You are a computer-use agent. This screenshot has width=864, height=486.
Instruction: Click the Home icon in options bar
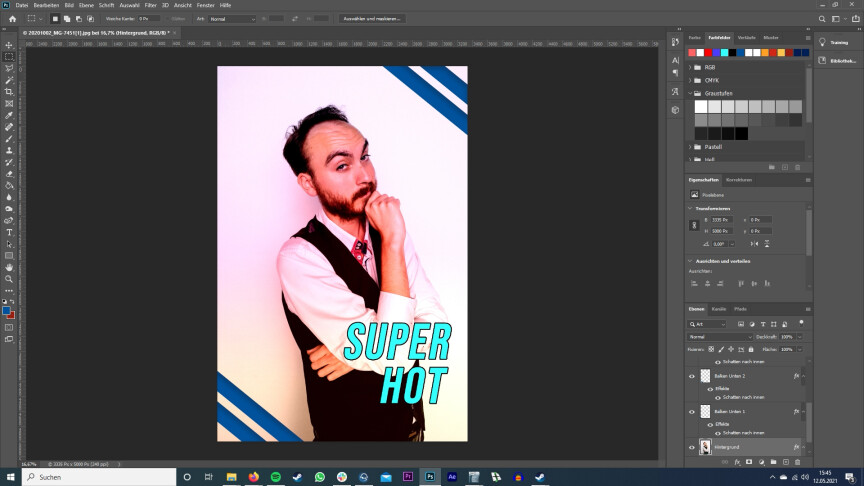tap(9, 18)
